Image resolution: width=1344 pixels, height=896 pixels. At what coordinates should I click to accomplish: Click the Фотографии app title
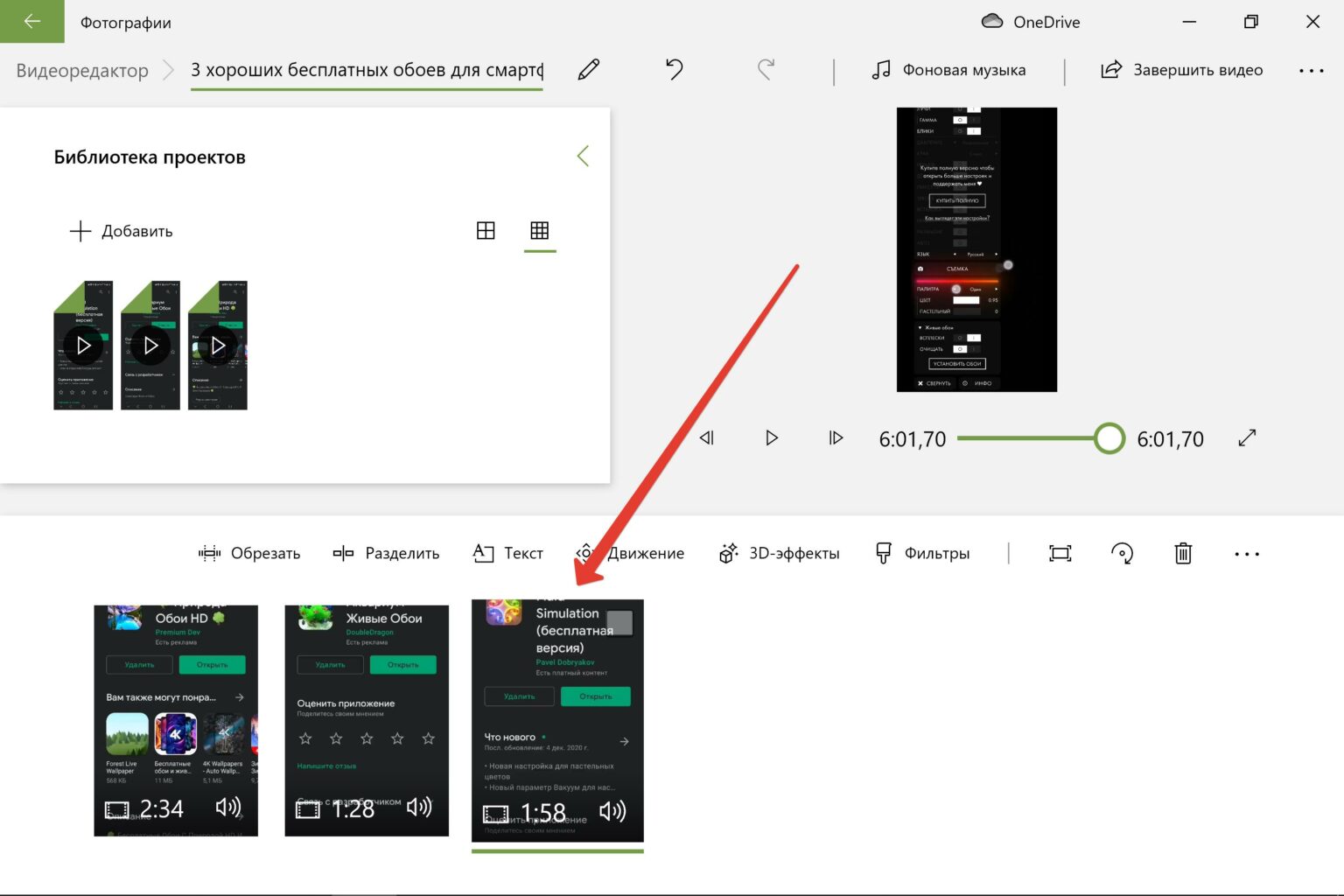click(126, 22)
